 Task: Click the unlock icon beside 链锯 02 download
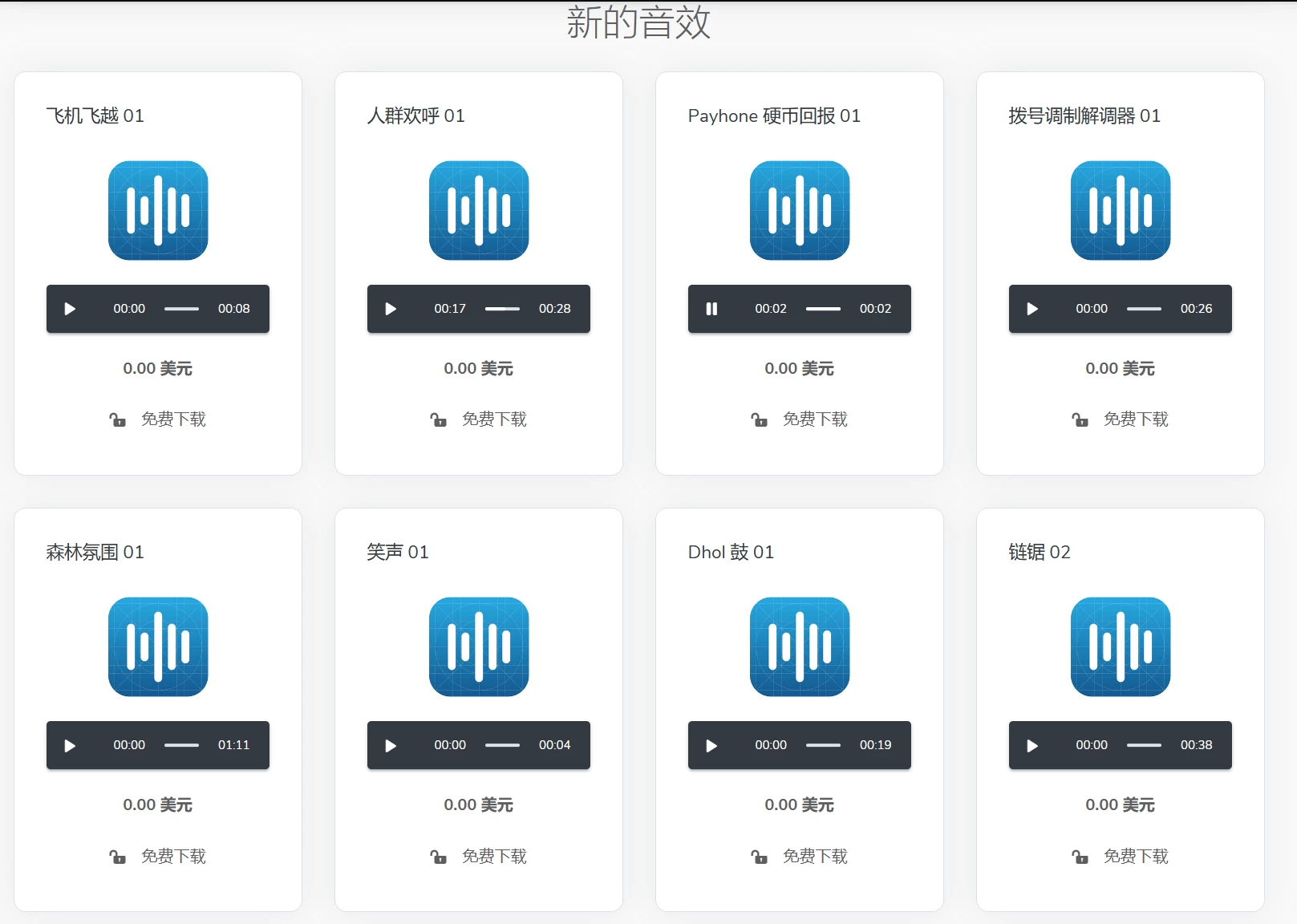pos(1080,856)
